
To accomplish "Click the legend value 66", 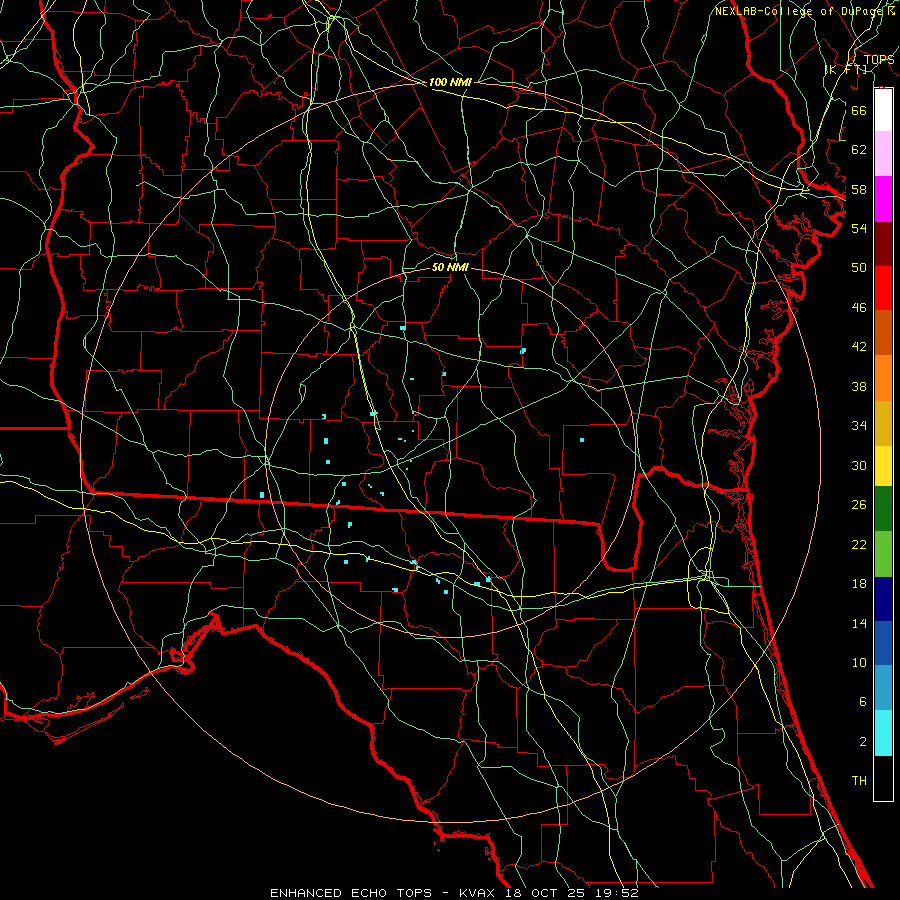I will pyautogui.click(x=859, y=110).
